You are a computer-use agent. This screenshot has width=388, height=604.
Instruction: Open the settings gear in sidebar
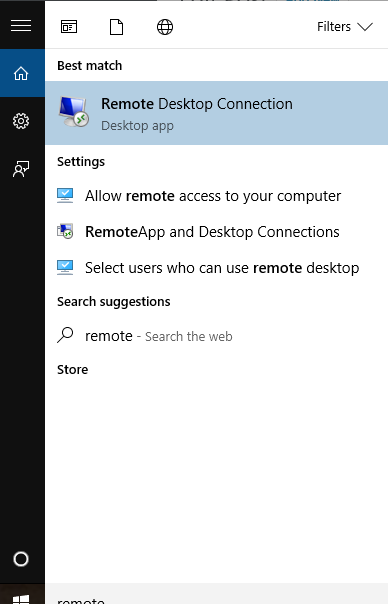21,121
